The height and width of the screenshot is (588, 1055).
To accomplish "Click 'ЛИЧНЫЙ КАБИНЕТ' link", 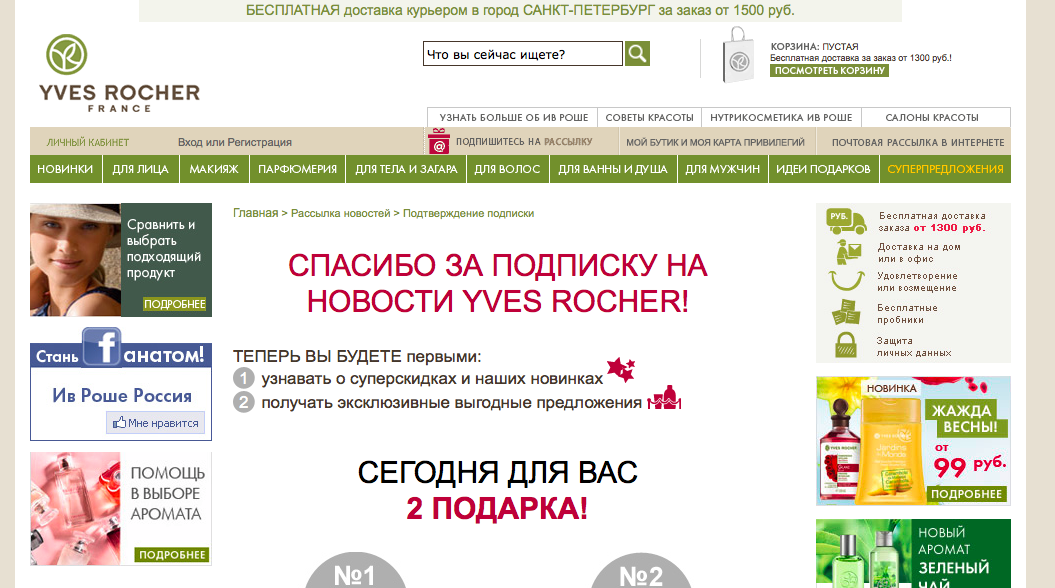I will click(87, 142).
